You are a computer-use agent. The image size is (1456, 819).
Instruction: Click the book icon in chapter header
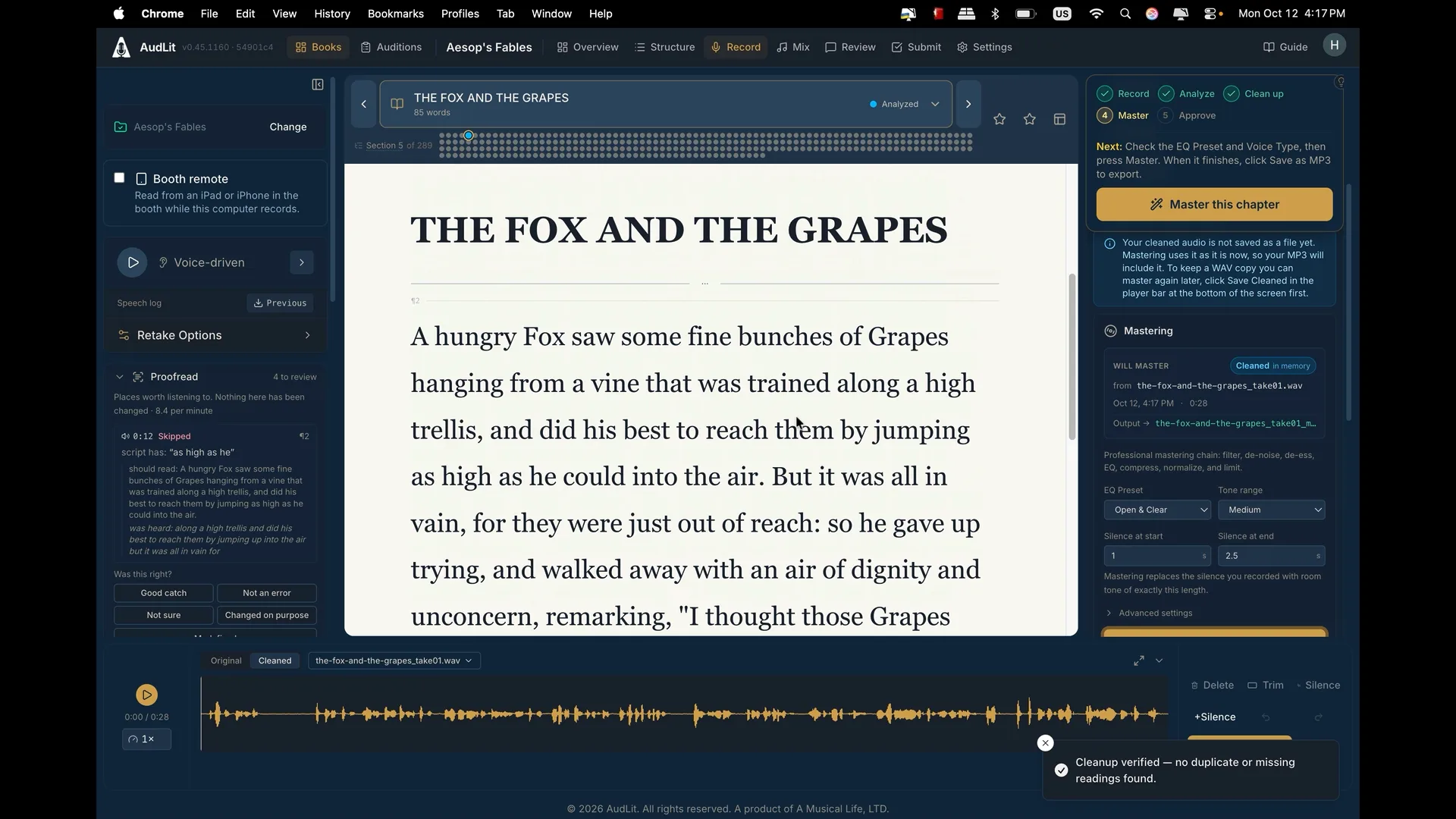pyautogui.click(x=397, y=104)
